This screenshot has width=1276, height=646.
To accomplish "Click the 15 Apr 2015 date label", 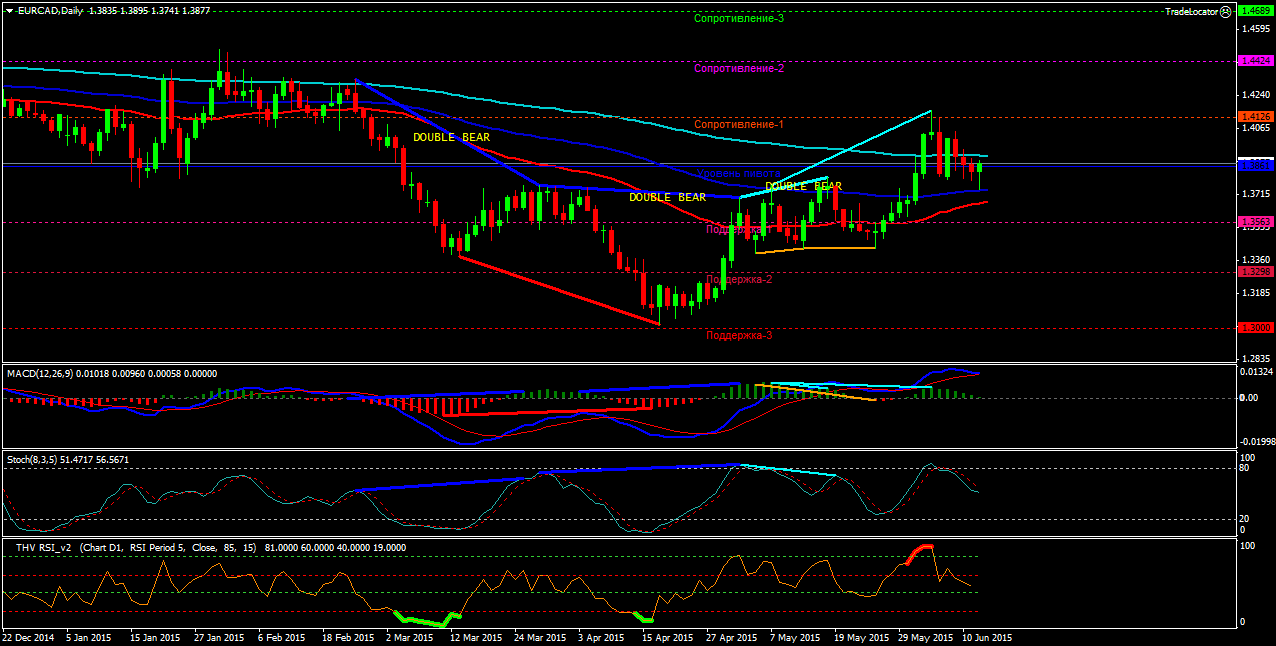I will coord(667,637).
